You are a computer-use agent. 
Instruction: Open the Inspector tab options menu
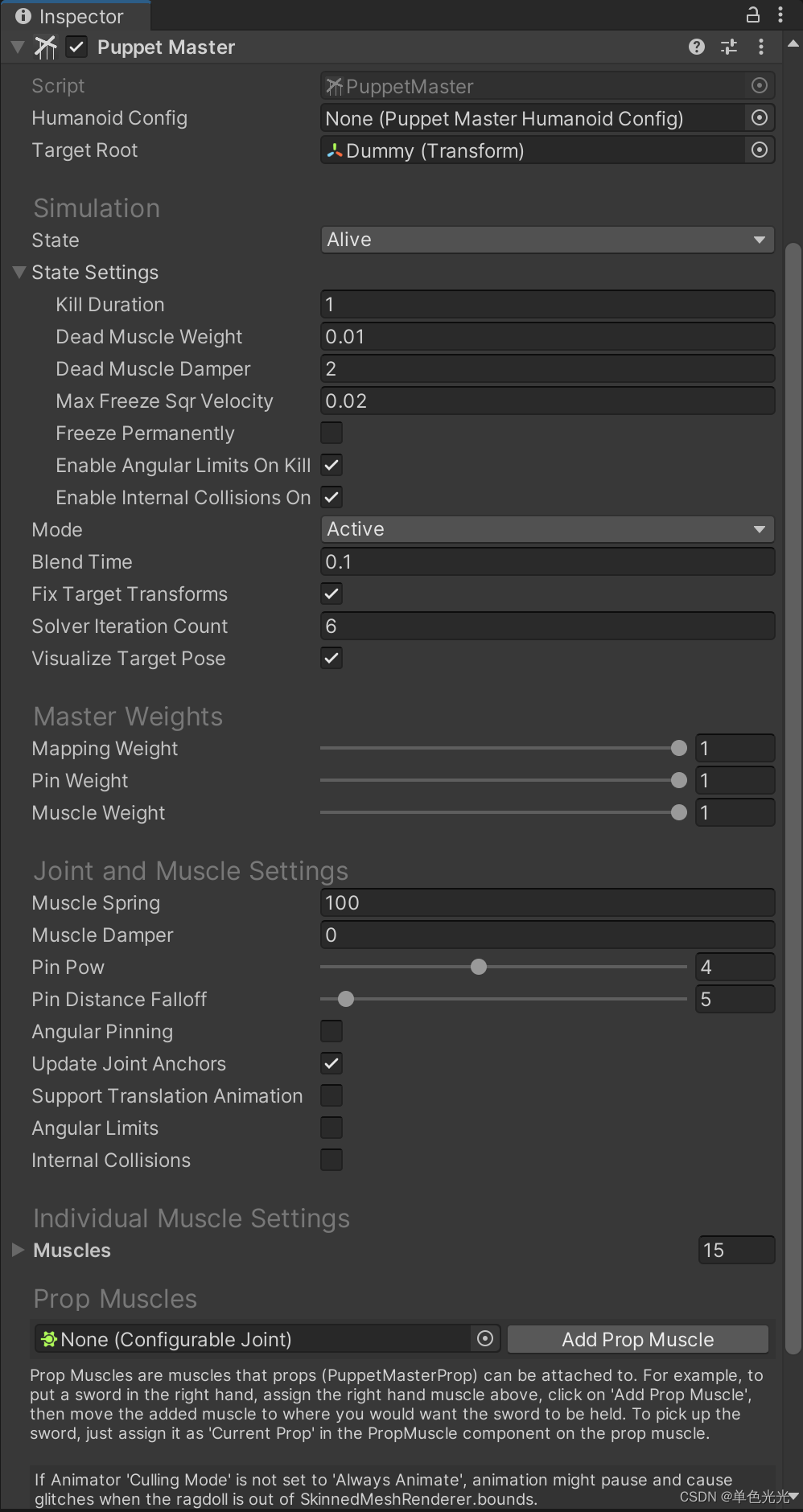point(780,14)
